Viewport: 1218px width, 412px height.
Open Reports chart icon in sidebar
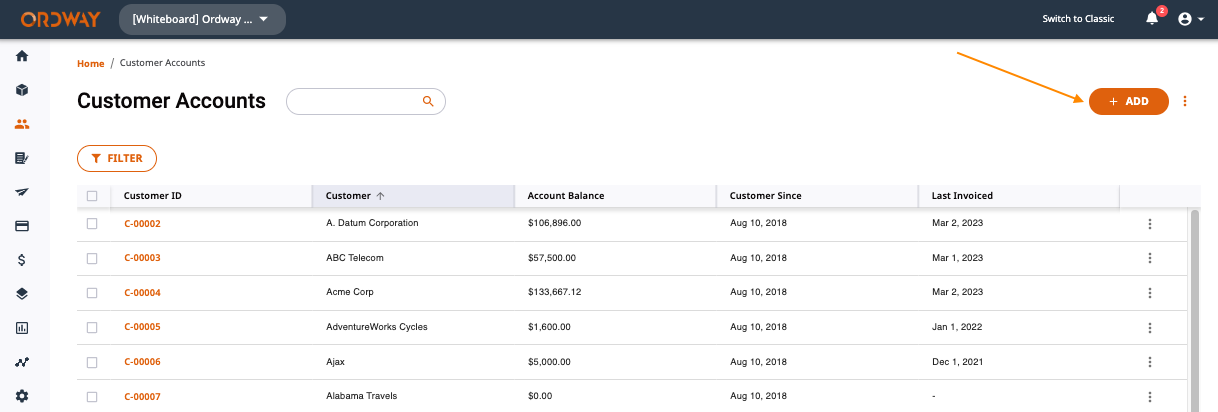point(22,328)
